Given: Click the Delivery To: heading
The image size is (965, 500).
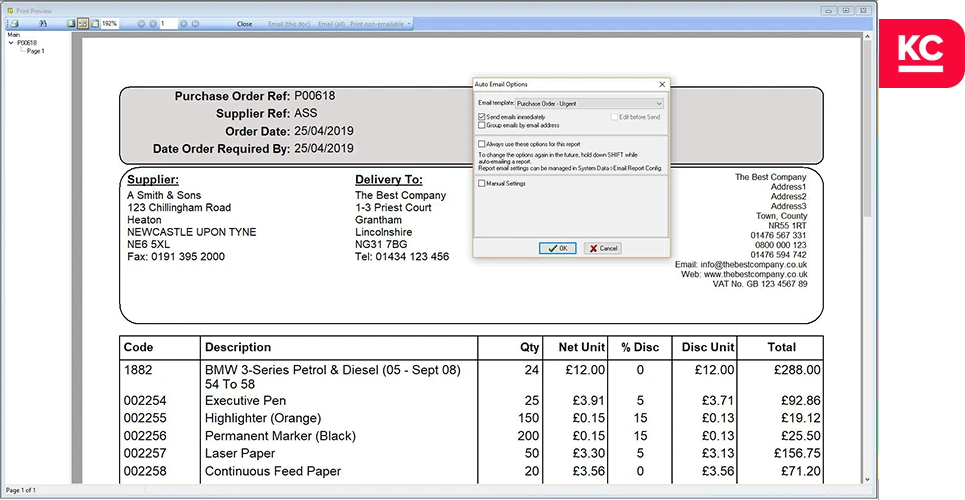Looking at the screenshot, I should pos(389,180).
